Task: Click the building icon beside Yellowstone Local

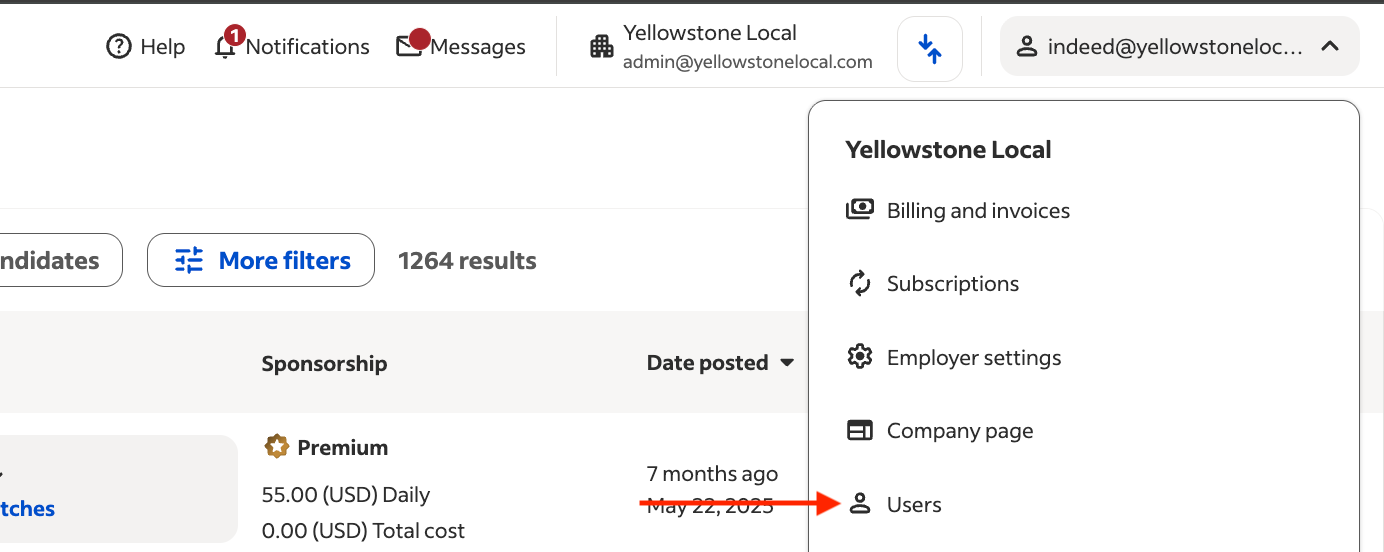Action: (602, 47)
